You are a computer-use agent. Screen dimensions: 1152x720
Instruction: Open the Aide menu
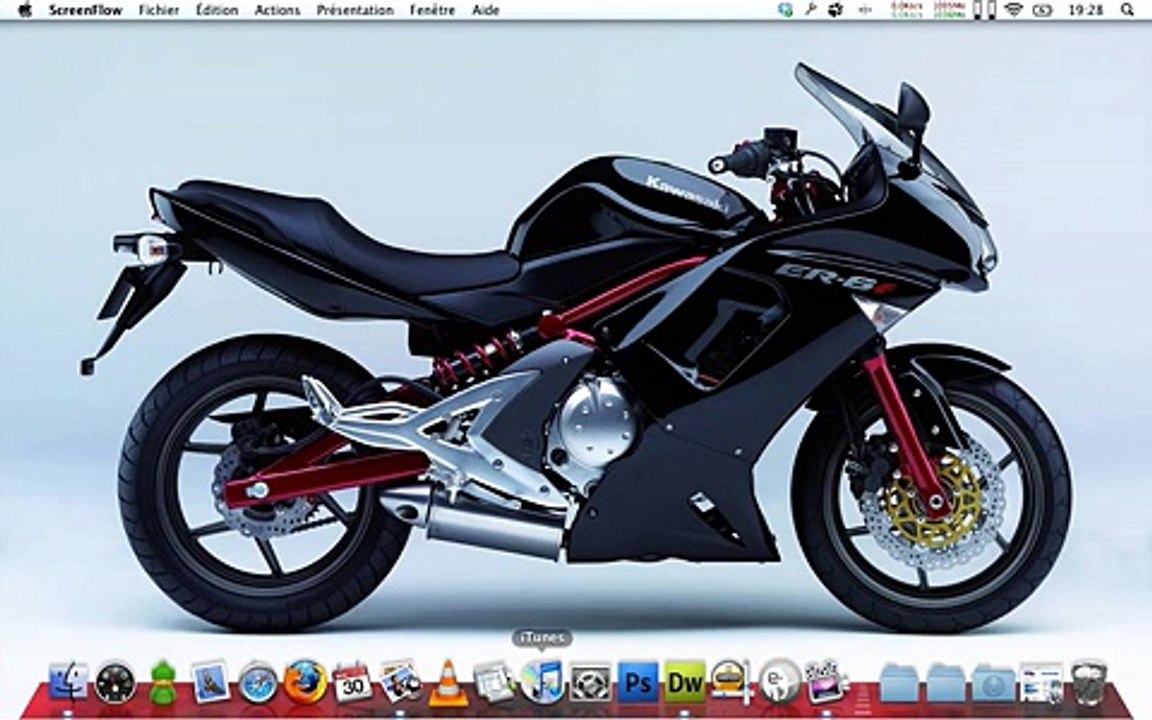pos(486,10)
